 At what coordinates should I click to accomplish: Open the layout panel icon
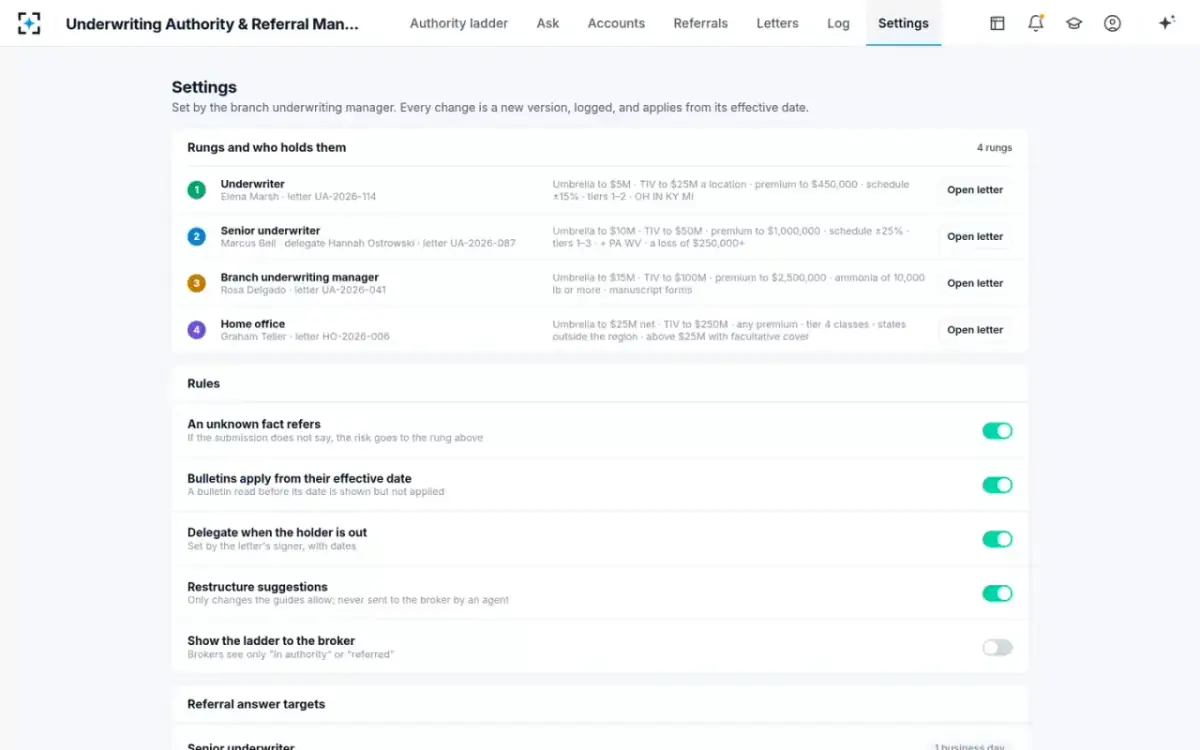click(997, 23)
